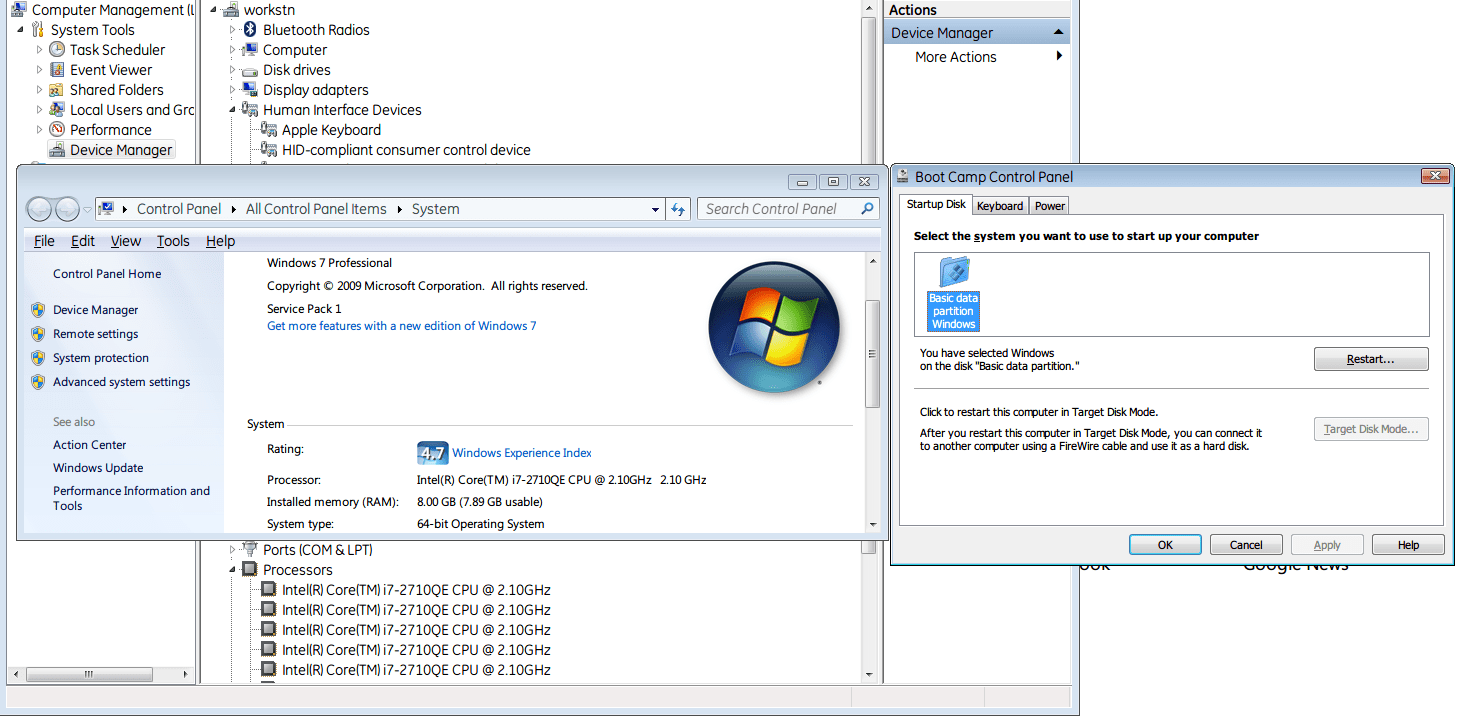Viewport: 1457px width, 717px height.
Task: Open the address bar history dropdown arrow
Action: coord(656,209)
